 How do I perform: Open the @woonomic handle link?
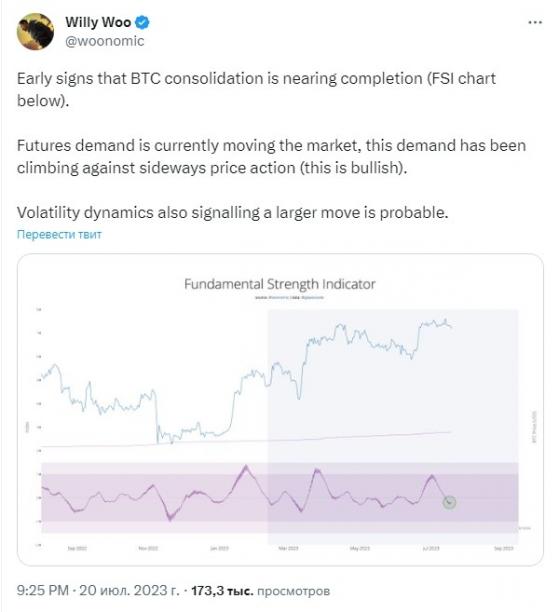[x=105, y=41]
